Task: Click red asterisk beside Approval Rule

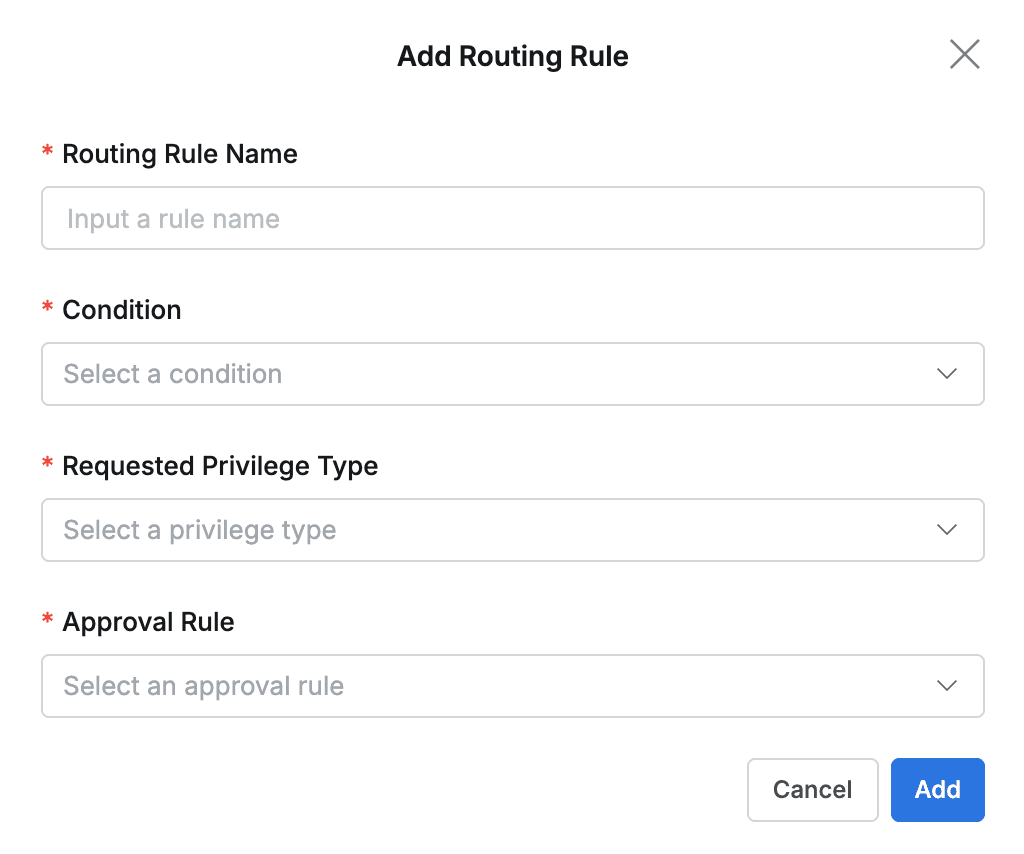Action: pos(47,620)
